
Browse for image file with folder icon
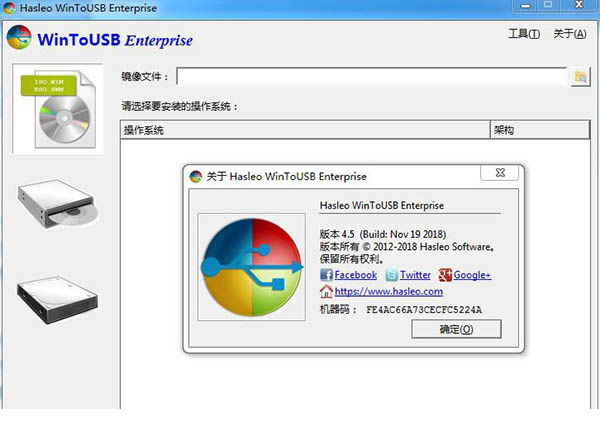tap(580, 77)
